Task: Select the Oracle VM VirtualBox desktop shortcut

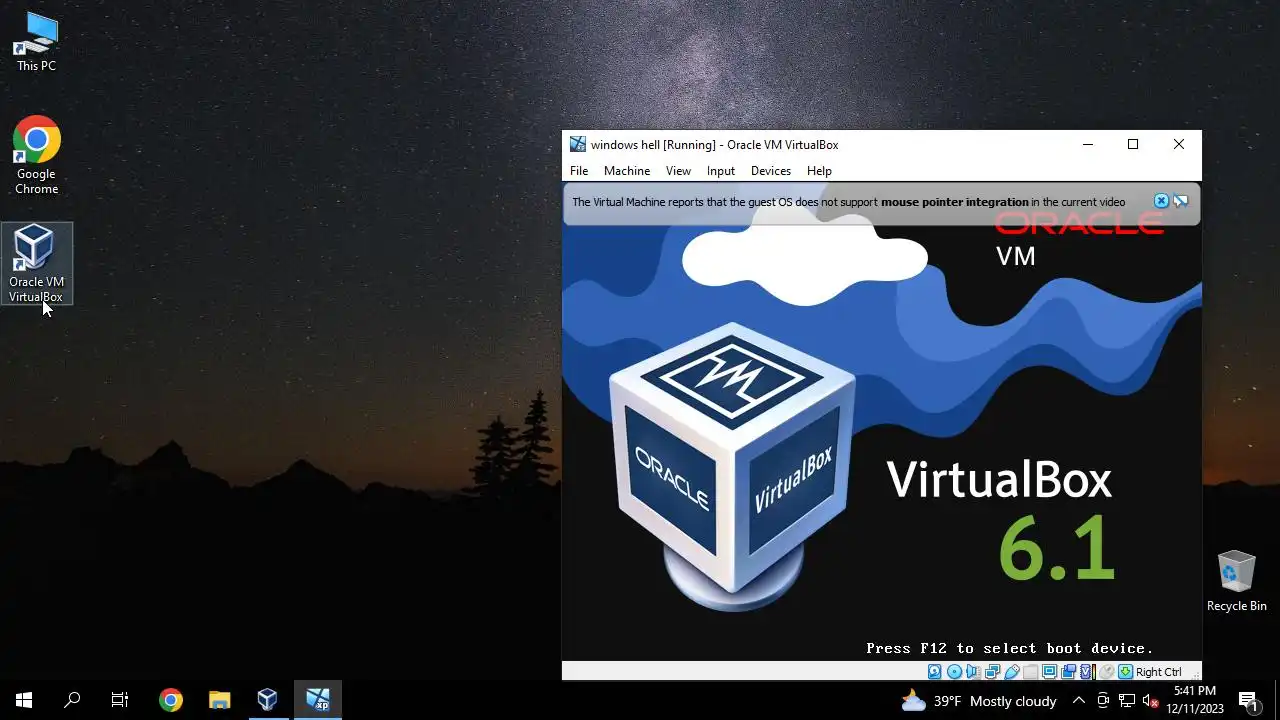Action: coord(36,264)
